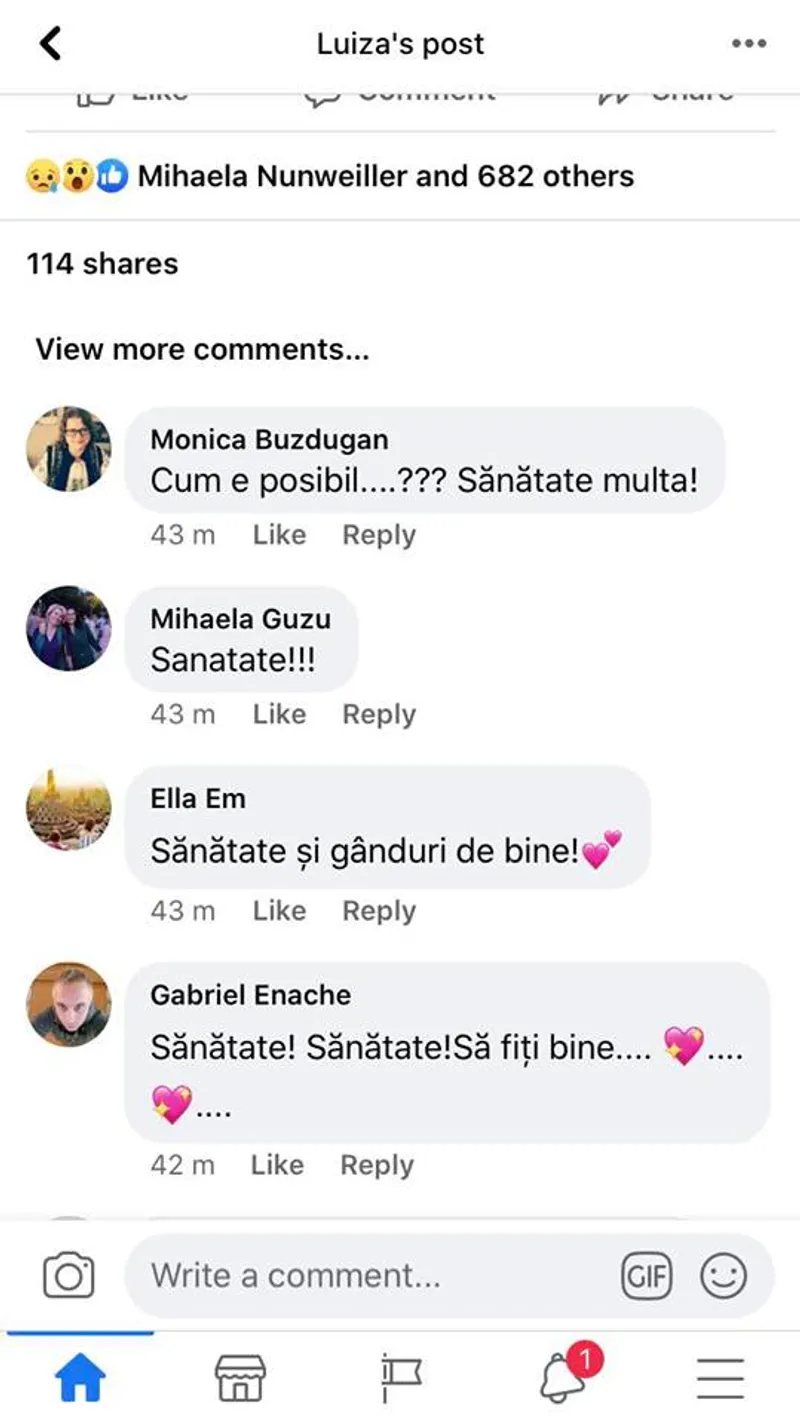
Task: Open the Pages flag icon
Action: 402,1380
